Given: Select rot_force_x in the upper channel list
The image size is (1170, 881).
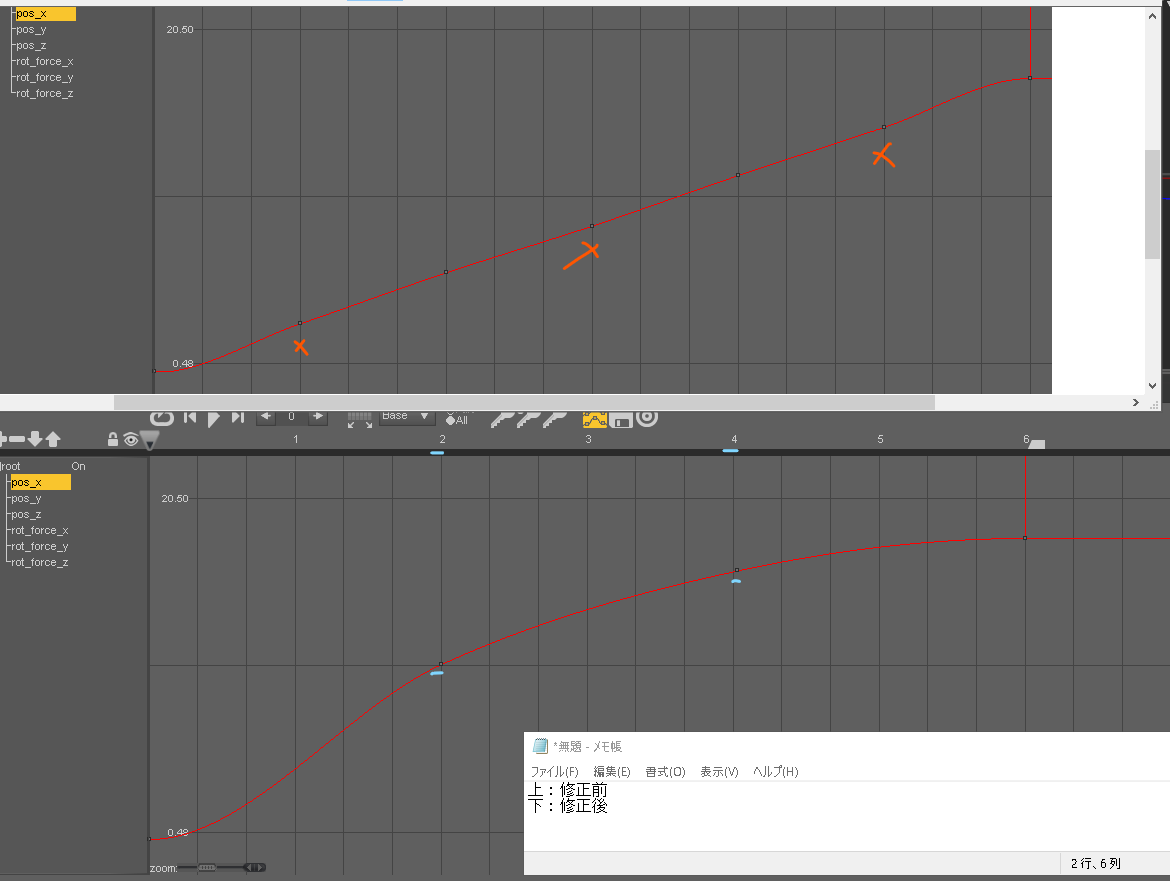Looking at the screenshot, I should click(x=45, y=61).
